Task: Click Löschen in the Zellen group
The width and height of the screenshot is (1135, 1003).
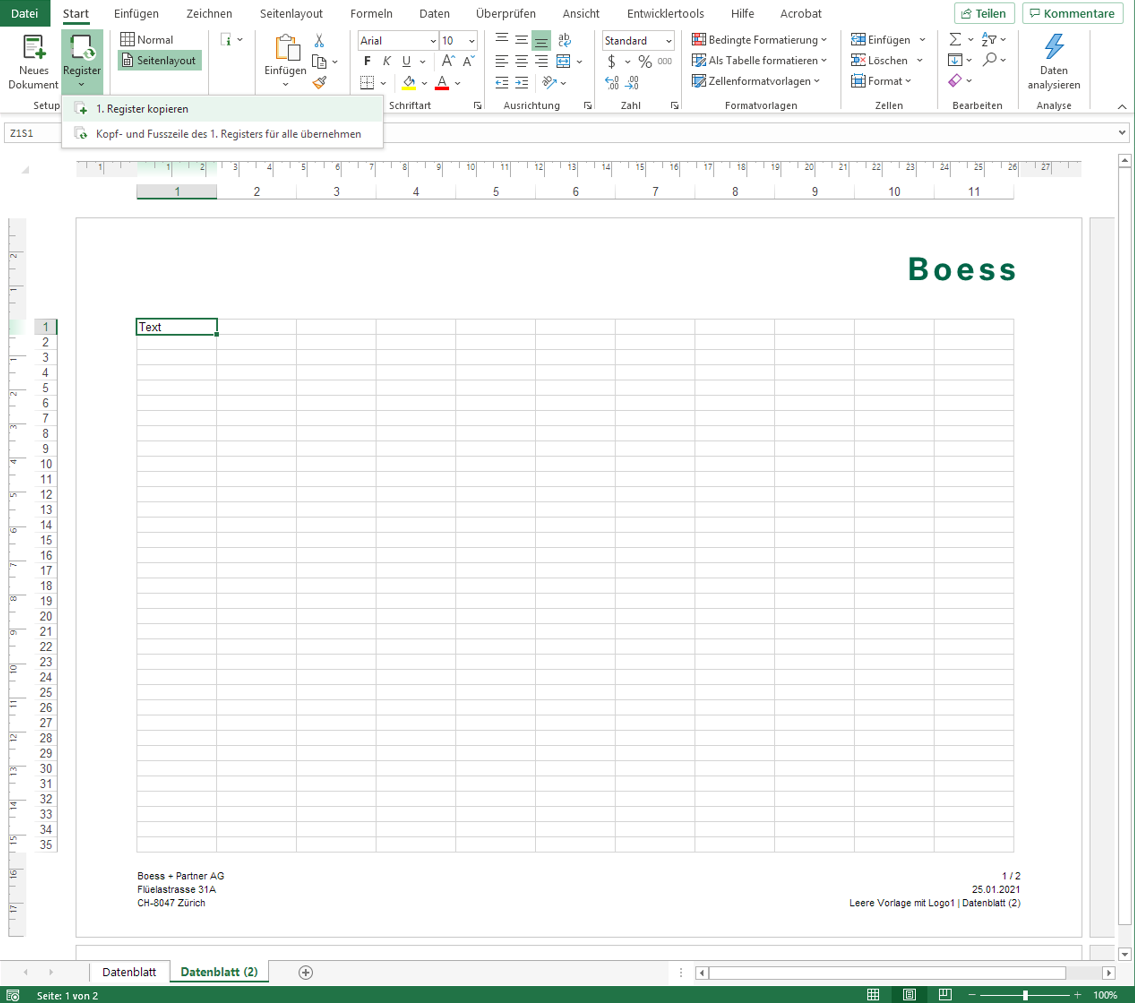Action: pyautogui.click(x=887, y=61)
